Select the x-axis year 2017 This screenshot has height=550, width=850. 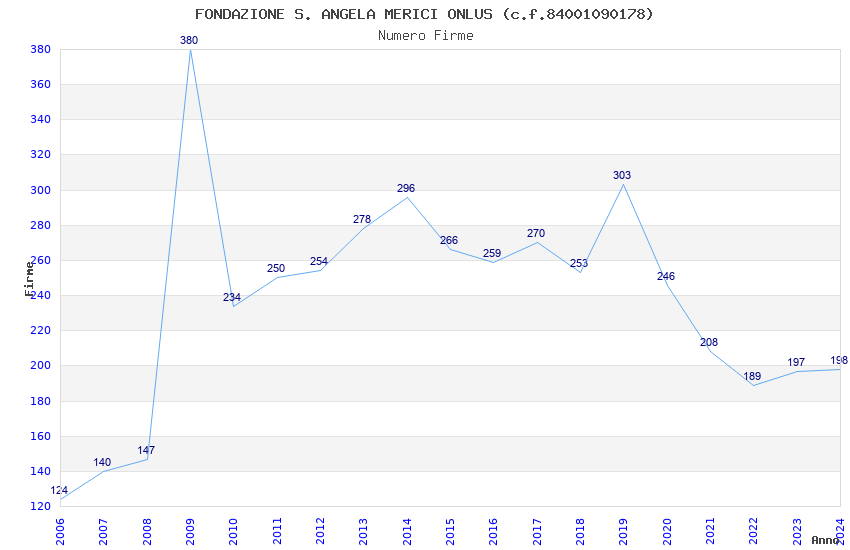[537, 532]
